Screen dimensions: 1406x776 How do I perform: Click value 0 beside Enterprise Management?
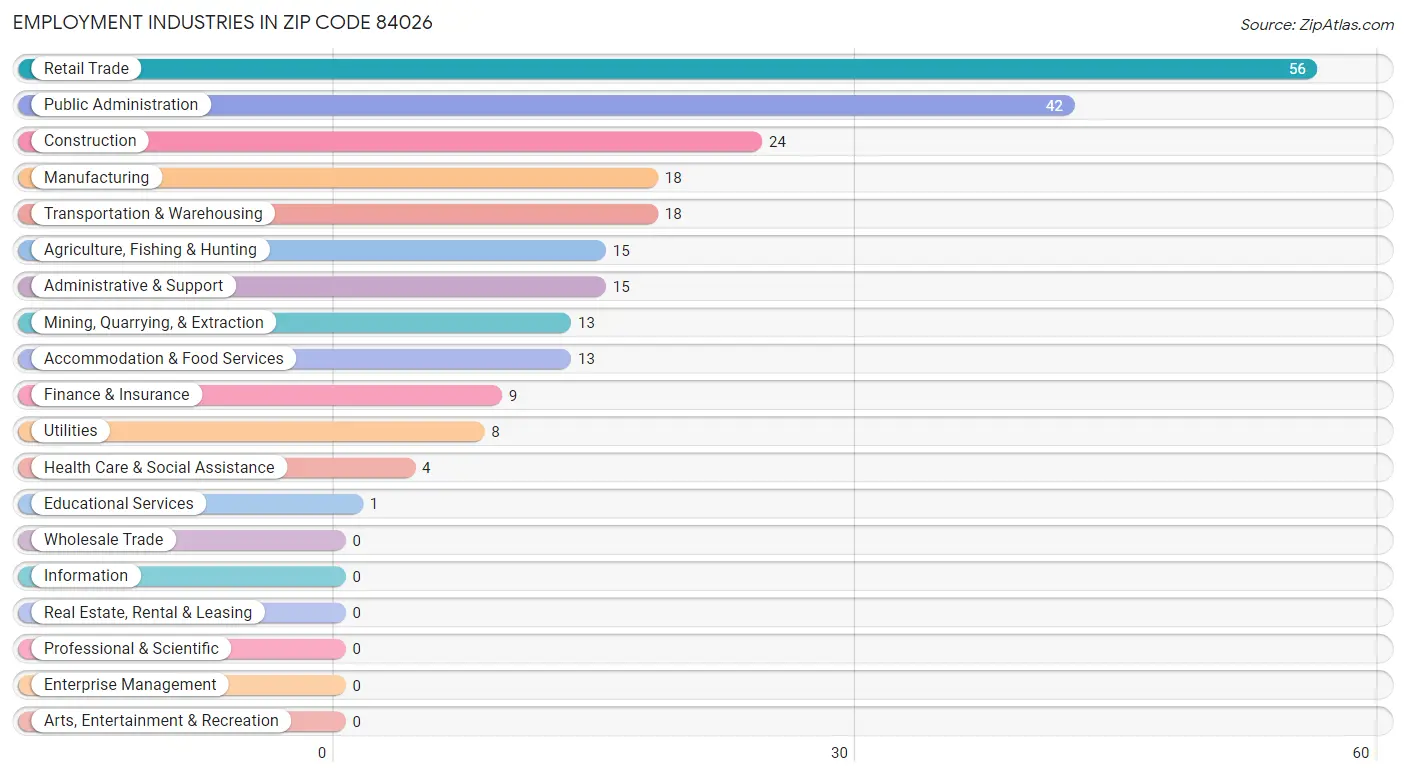coord(356,685)
